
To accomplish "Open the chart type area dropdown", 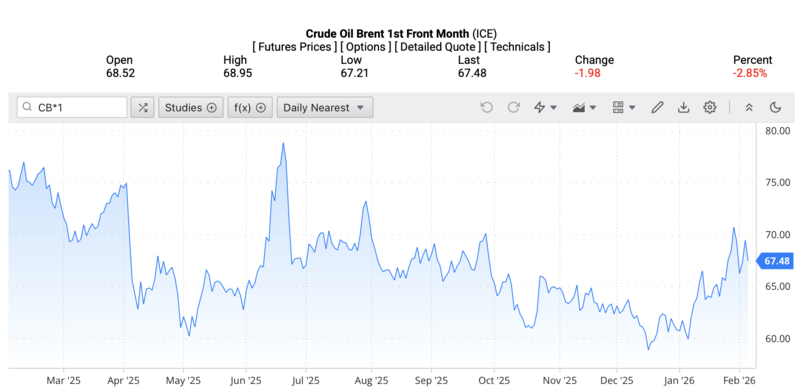I will pos(584,107).
